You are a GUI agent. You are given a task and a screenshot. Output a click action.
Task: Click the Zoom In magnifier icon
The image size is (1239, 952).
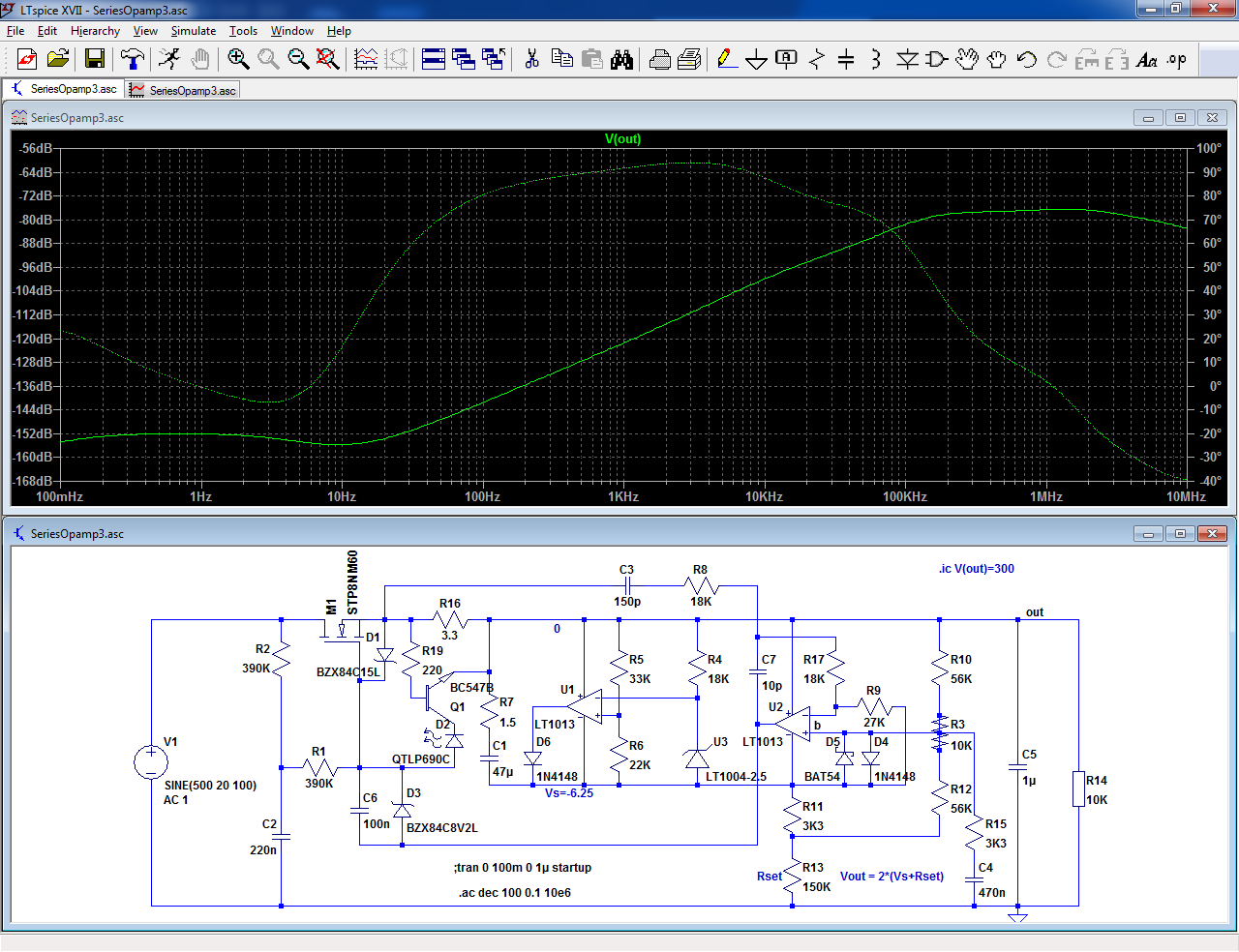(238, 59)
